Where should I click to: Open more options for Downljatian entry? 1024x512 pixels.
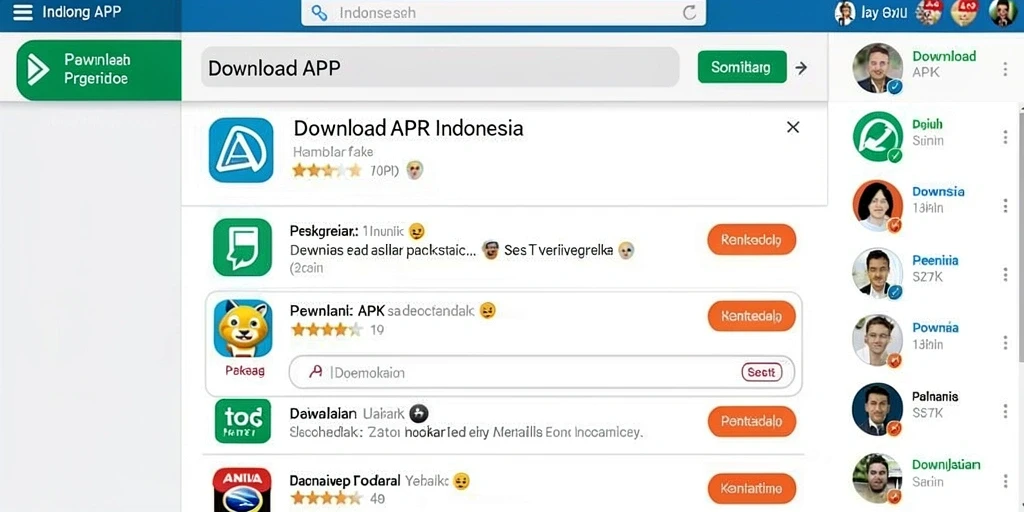tap(1005, 479)
